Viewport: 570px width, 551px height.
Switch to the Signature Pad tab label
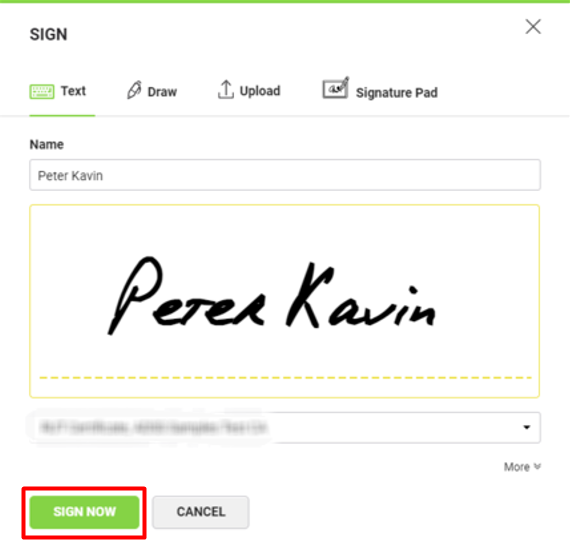pos(397,93)
